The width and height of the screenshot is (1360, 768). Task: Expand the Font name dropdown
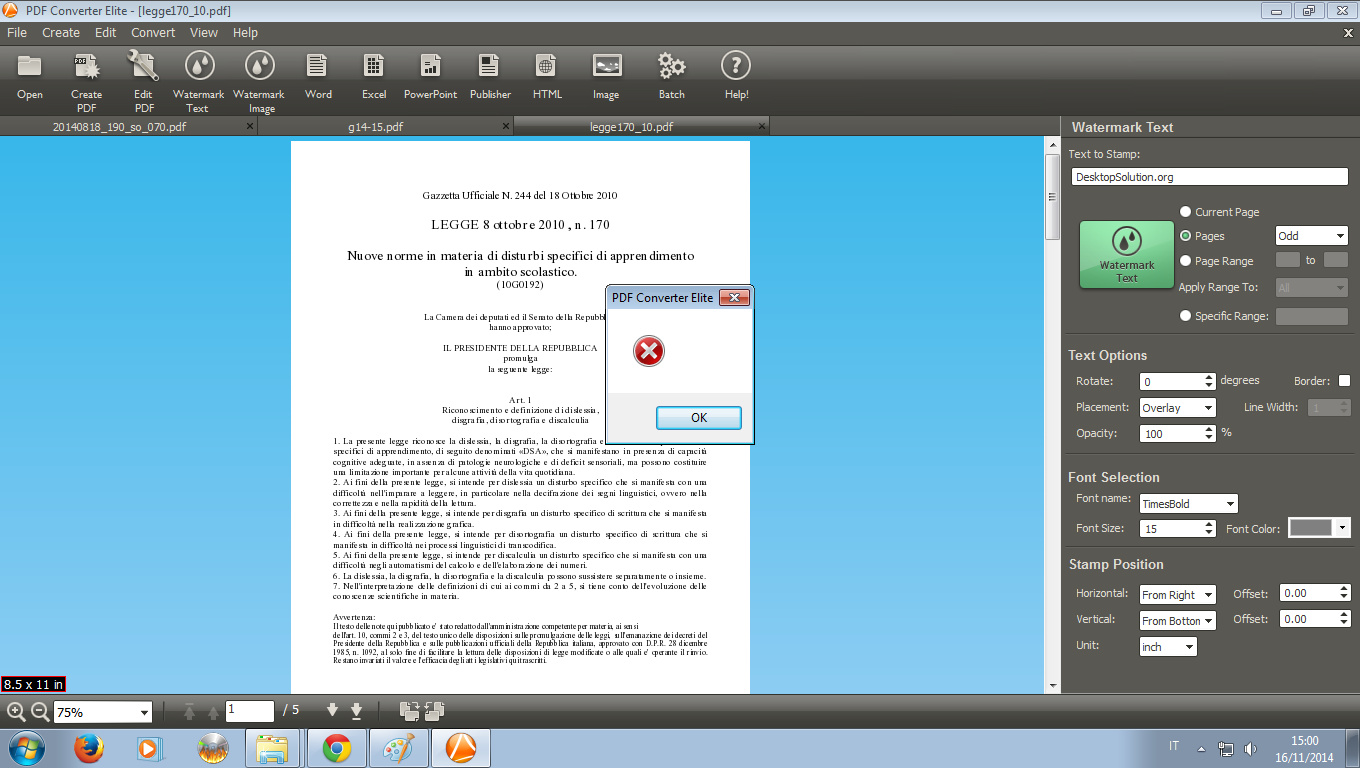1188,504
